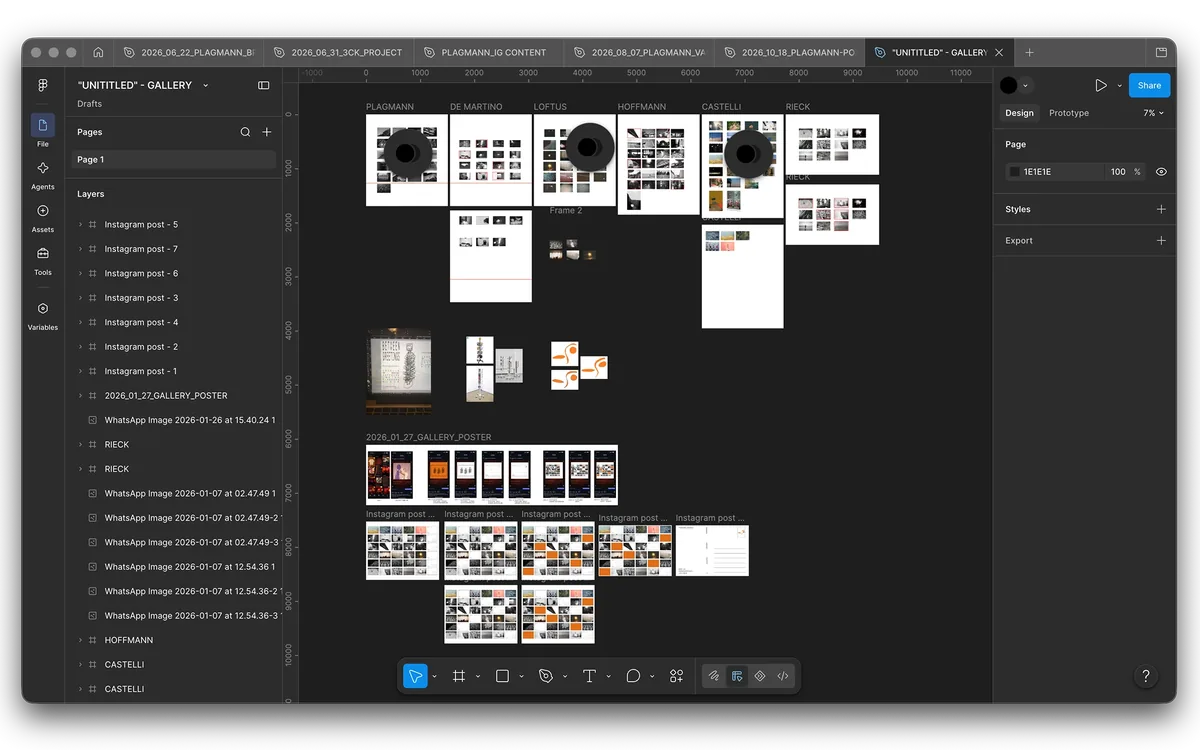Expand the 2026_01_27_GALLERY_POSTER layer
Image resolution: width=1200 pixels, height=750 pixels.
80,396
